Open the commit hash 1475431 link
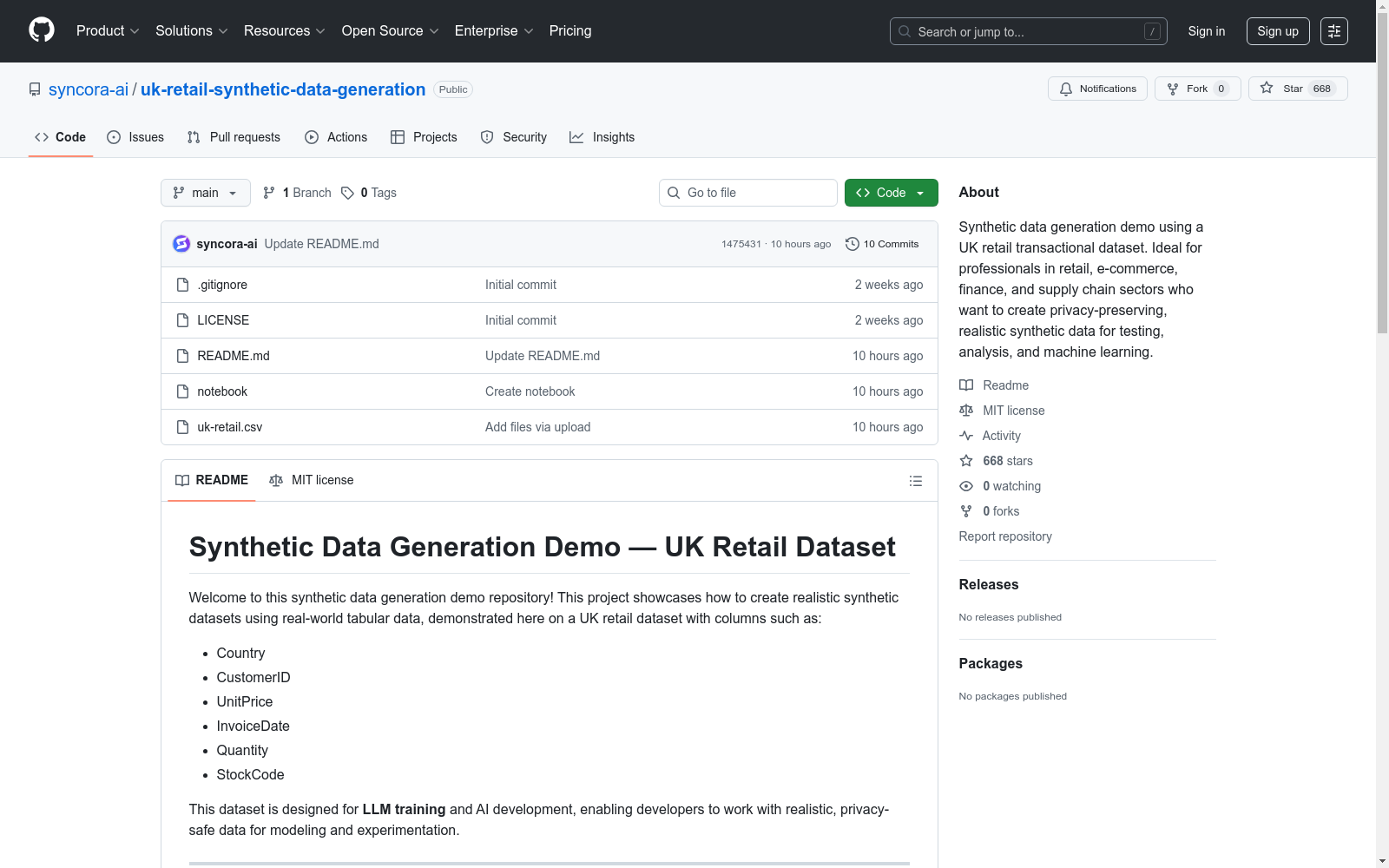1389x868 pixels. click(741, 244)
